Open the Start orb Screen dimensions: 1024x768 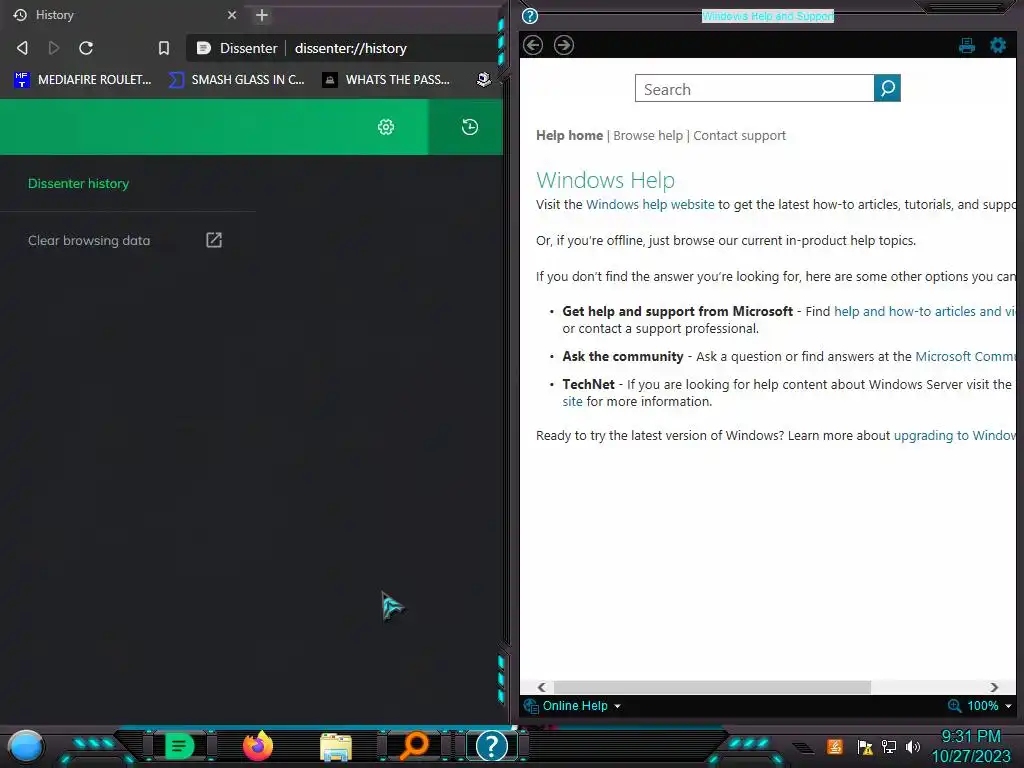pyautogui.click(x=26, y=746)
